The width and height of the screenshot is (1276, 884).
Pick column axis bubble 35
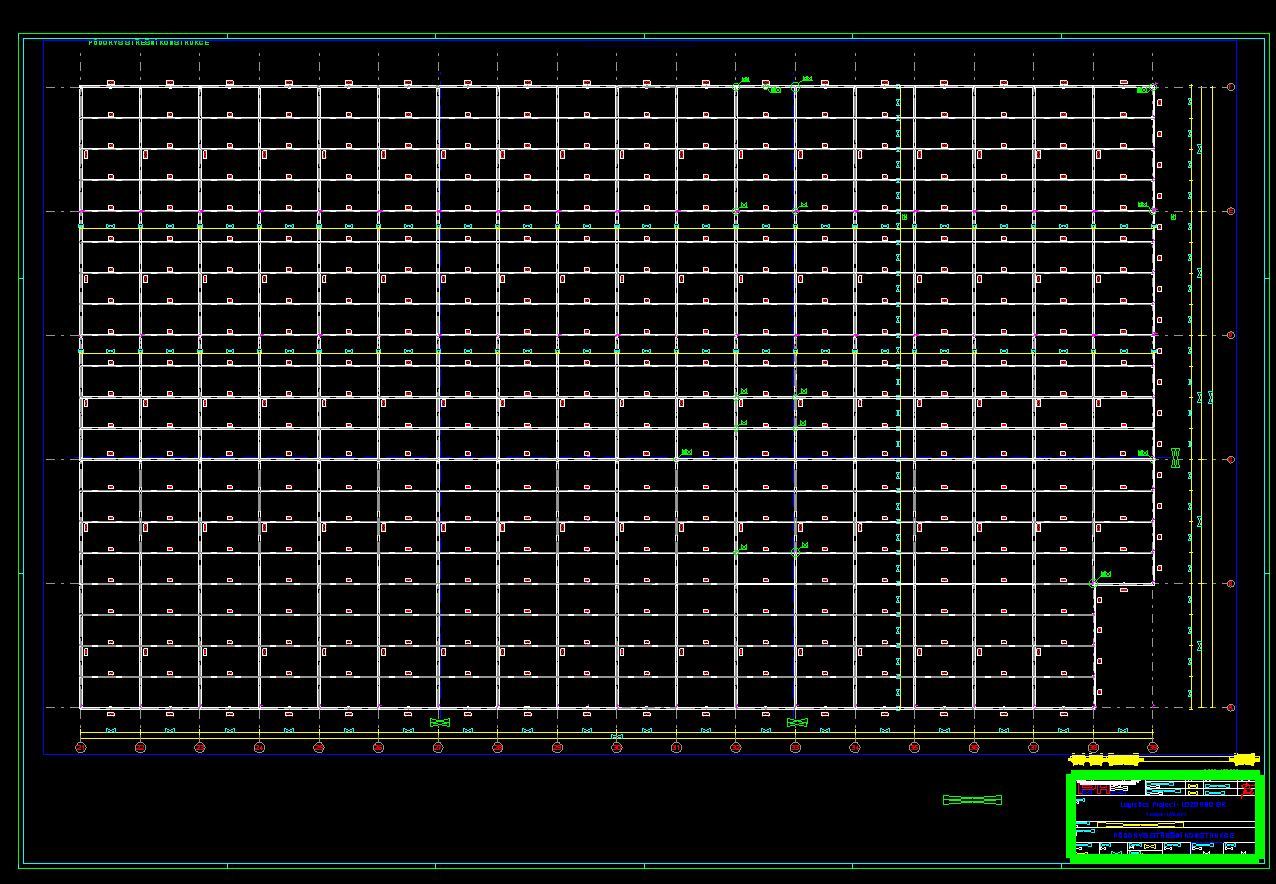(914, 747)
